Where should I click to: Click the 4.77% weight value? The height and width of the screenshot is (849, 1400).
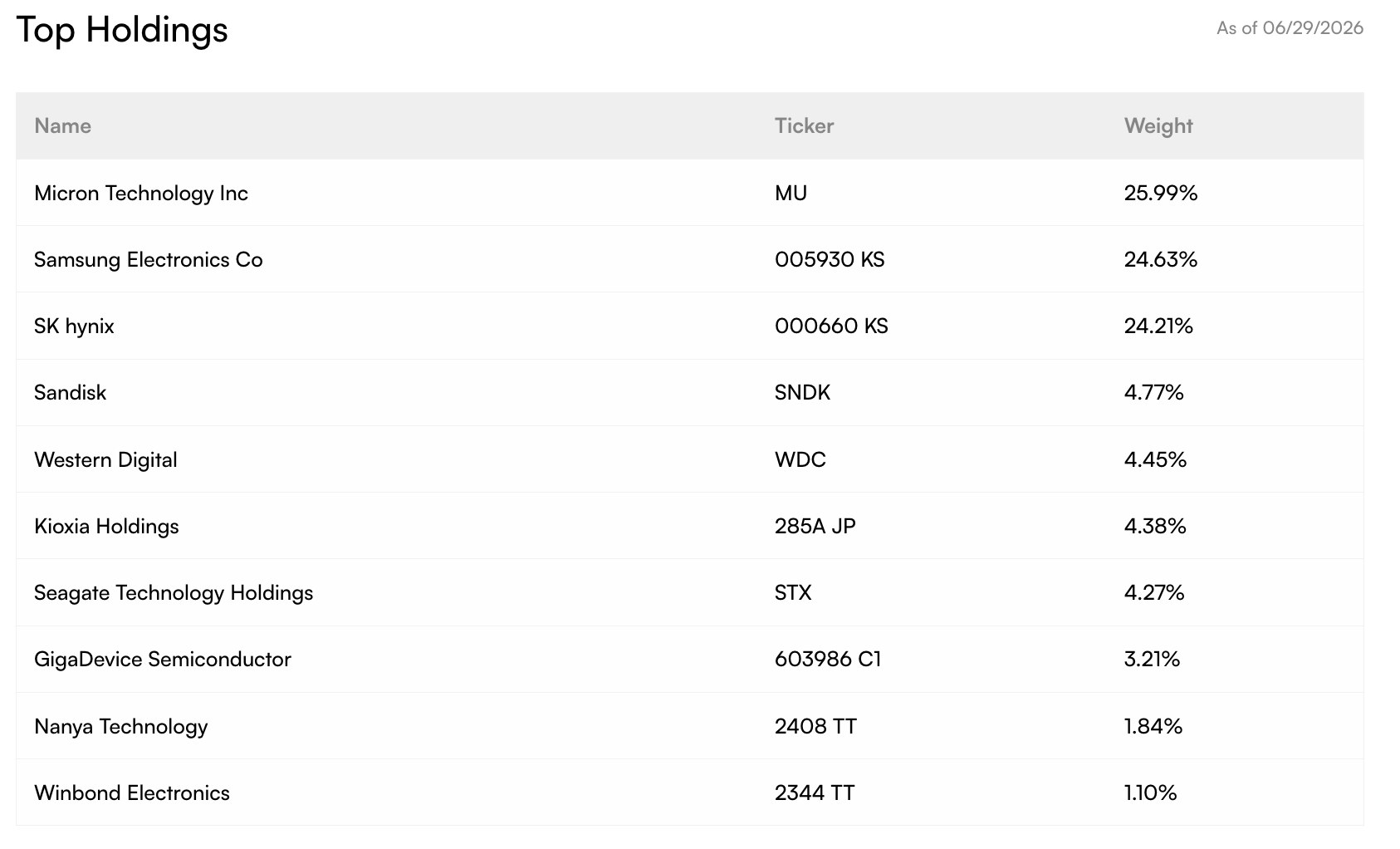[1154, 392]
